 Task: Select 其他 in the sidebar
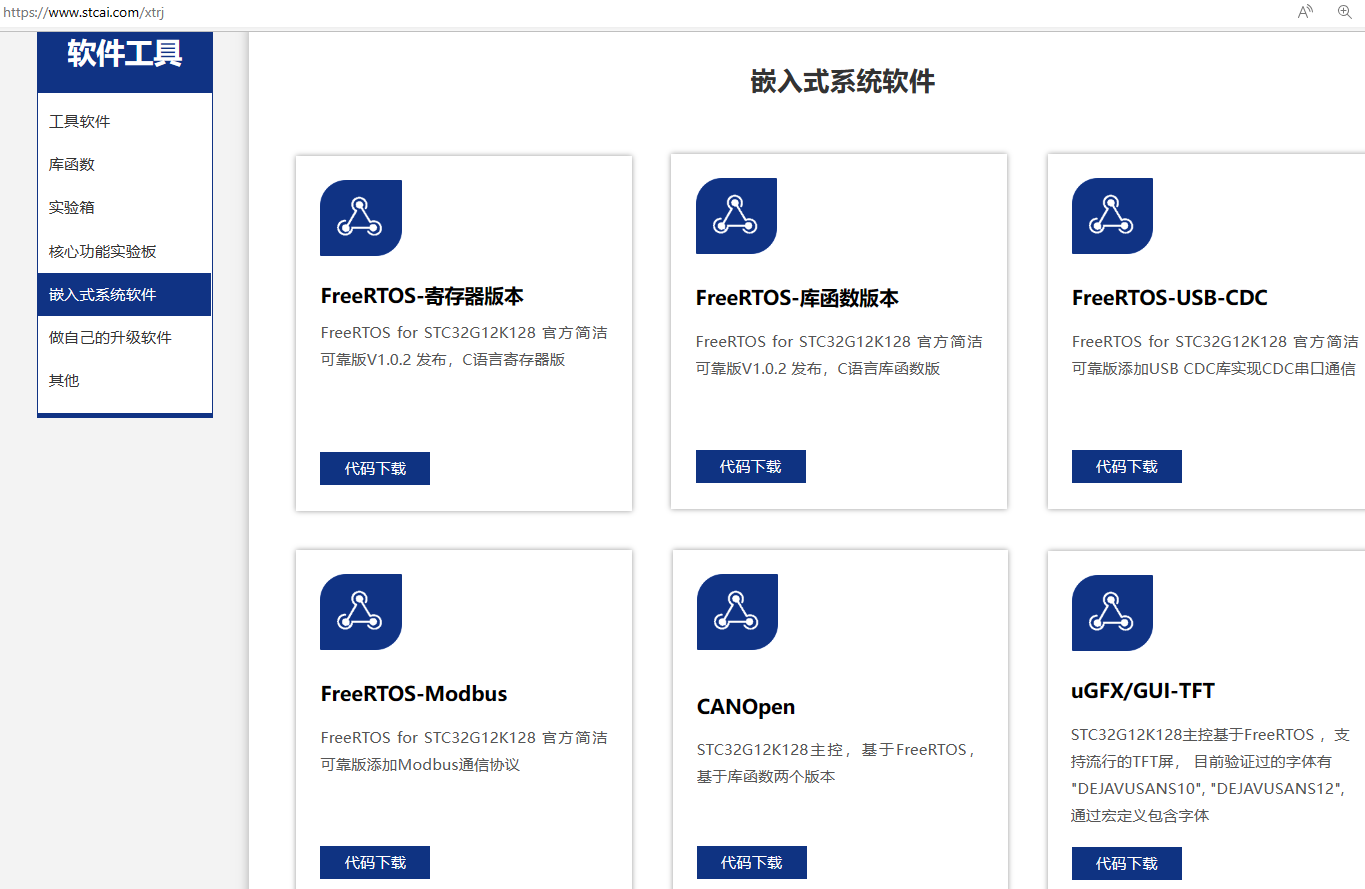point(124,380)
